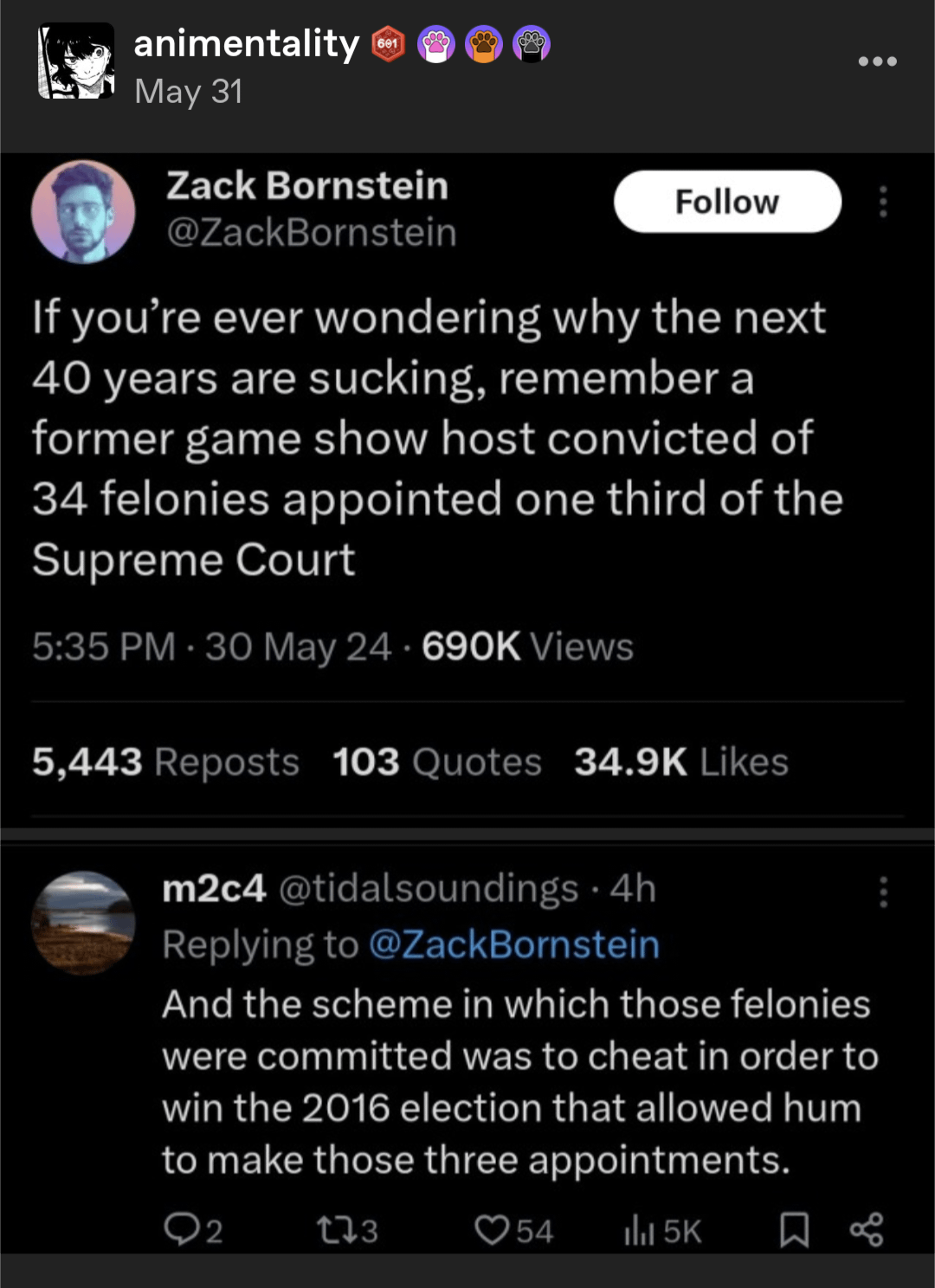Screen dimensions: 935x1288
Task: Click the orange paw badge icon
Action: [x=484, y=44]
